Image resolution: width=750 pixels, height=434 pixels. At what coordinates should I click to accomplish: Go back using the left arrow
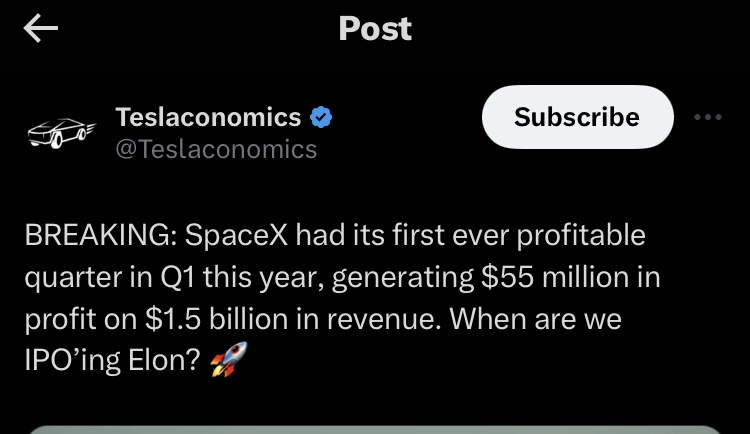pyautogui.click(x=41, y=30)
